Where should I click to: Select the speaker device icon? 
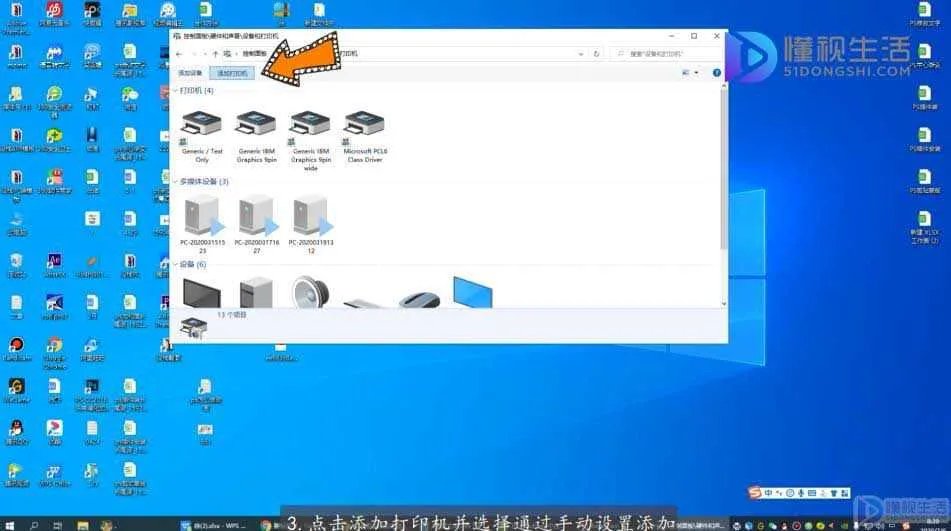tap(310, 292)
